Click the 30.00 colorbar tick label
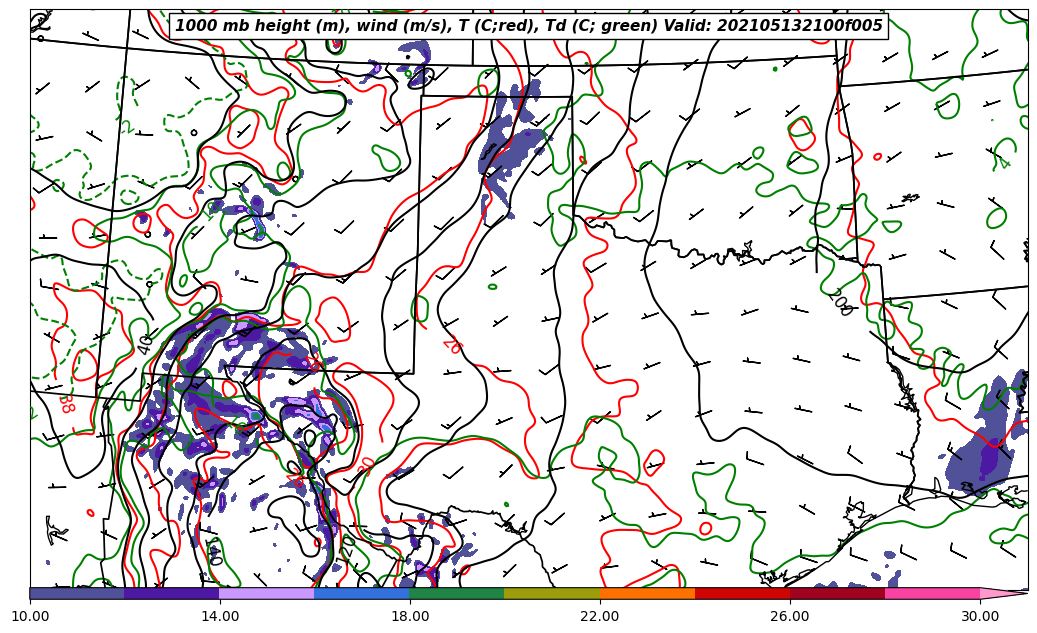Viewport: 1037px width, 633px height. (980, 616)
